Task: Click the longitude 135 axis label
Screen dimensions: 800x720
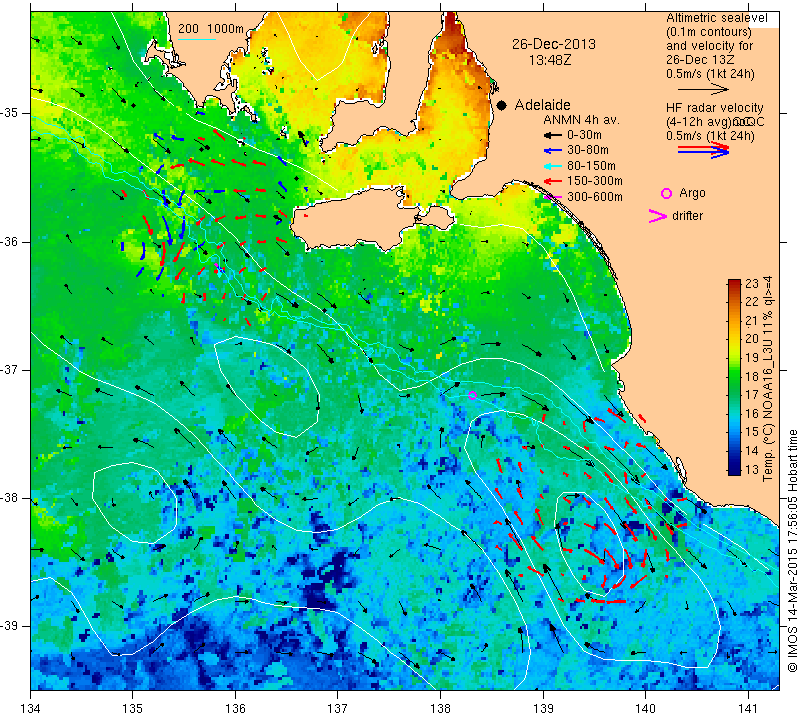Action: pos(133,709)
